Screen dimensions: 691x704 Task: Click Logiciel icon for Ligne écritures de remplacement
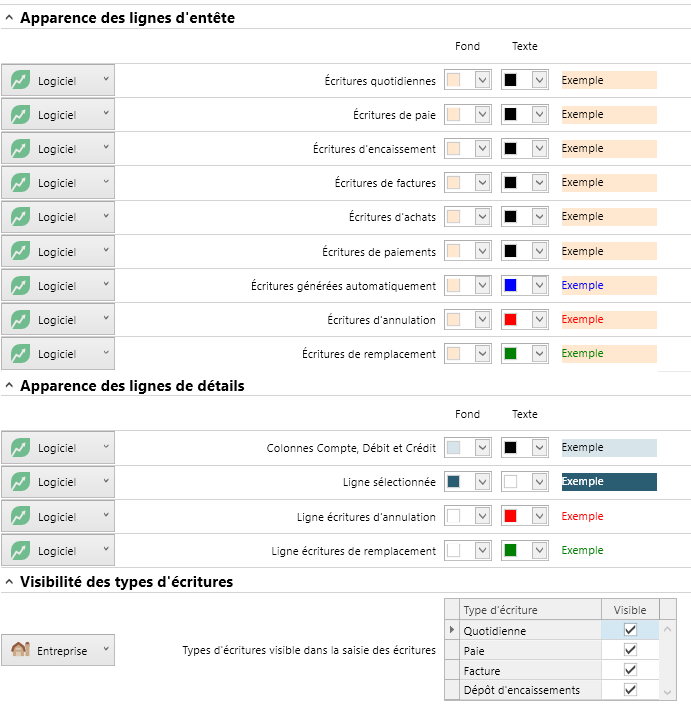click(x=21, y=550)
